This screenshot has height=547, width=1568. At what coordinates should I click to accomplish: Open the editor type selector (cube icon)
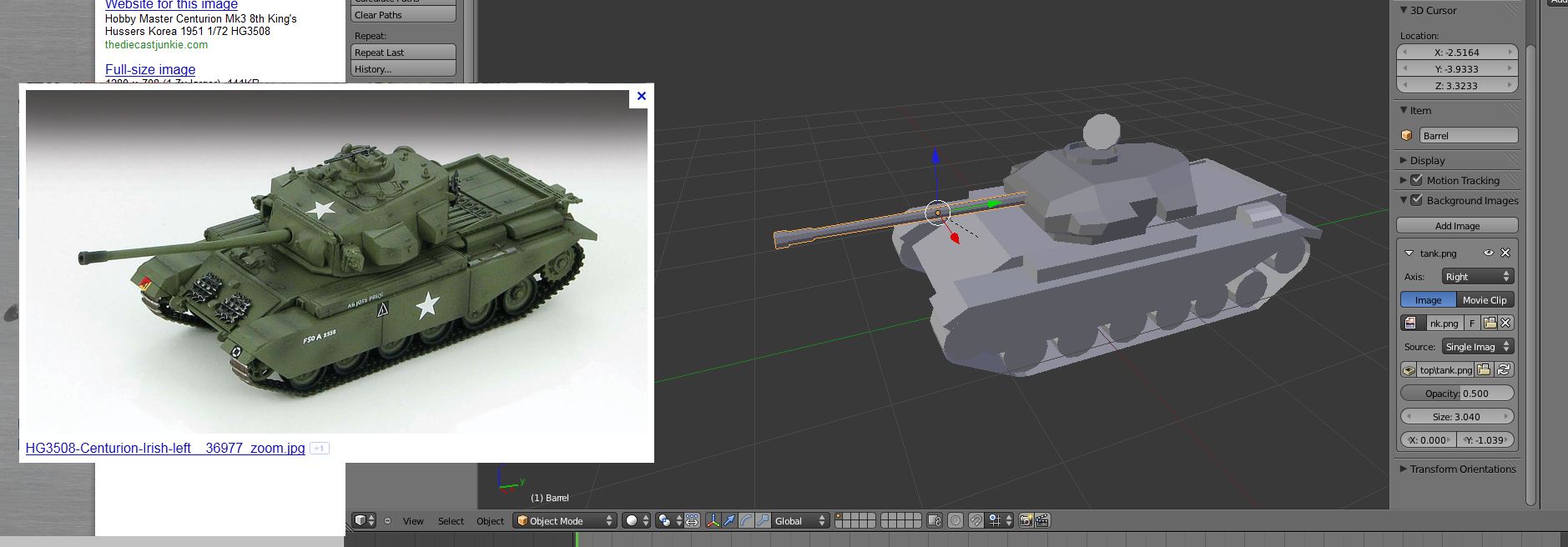(364, 520)
